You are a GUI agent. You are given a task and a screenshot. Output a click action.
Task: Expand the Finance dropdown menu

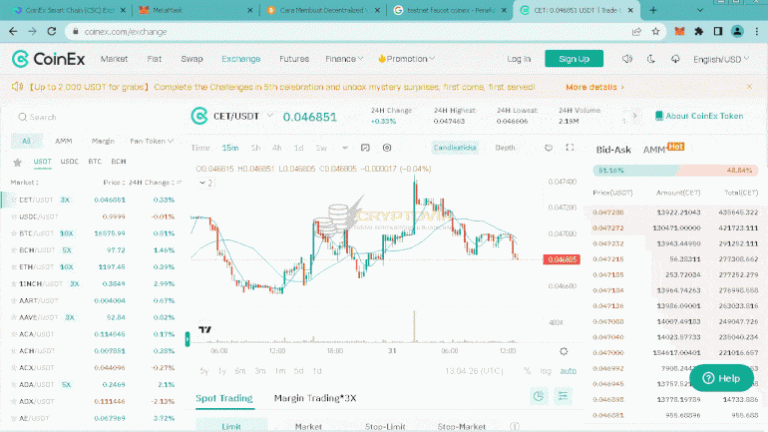(345, 59)
